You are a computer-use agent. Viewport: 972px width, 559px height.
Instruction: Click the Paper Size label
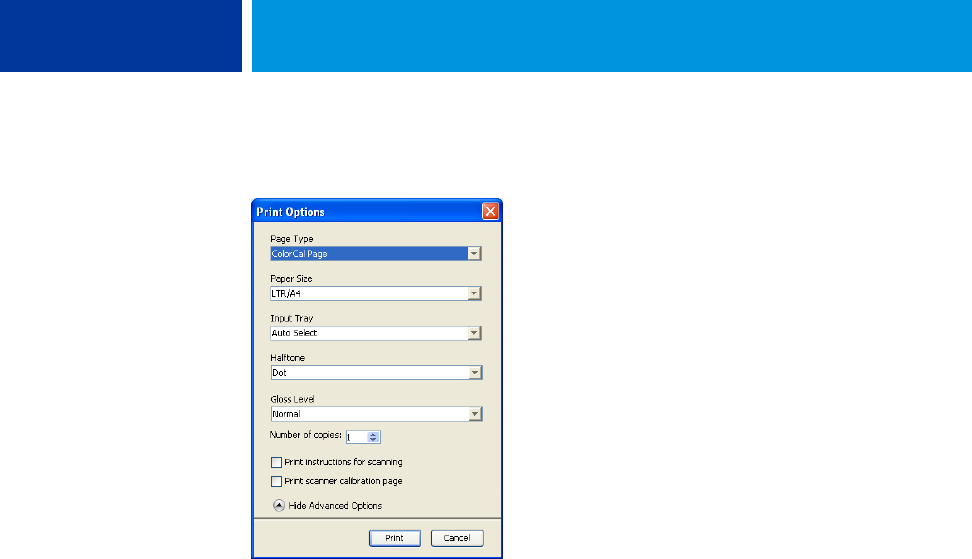291,279
